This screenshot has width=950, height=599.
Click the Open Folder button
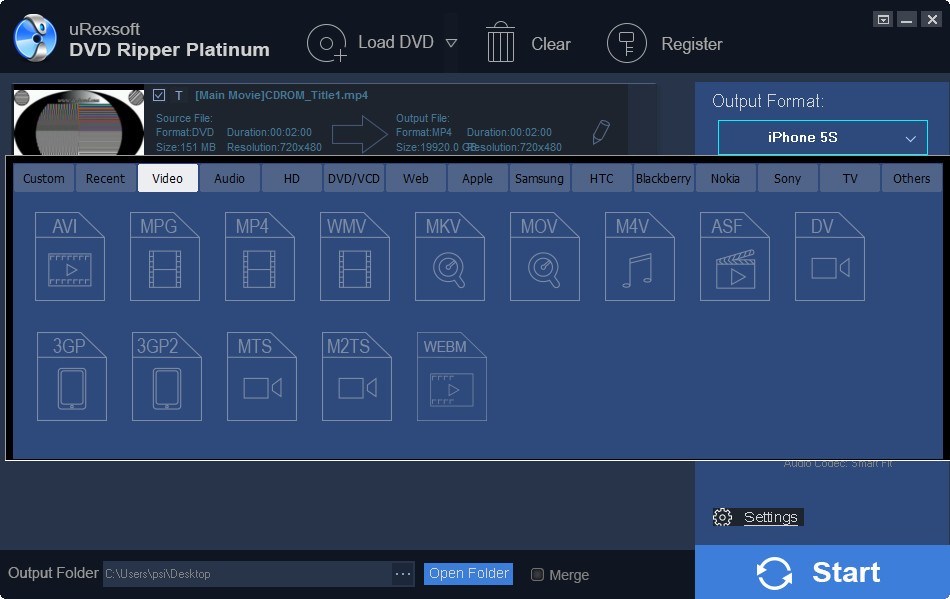[468, 574]
